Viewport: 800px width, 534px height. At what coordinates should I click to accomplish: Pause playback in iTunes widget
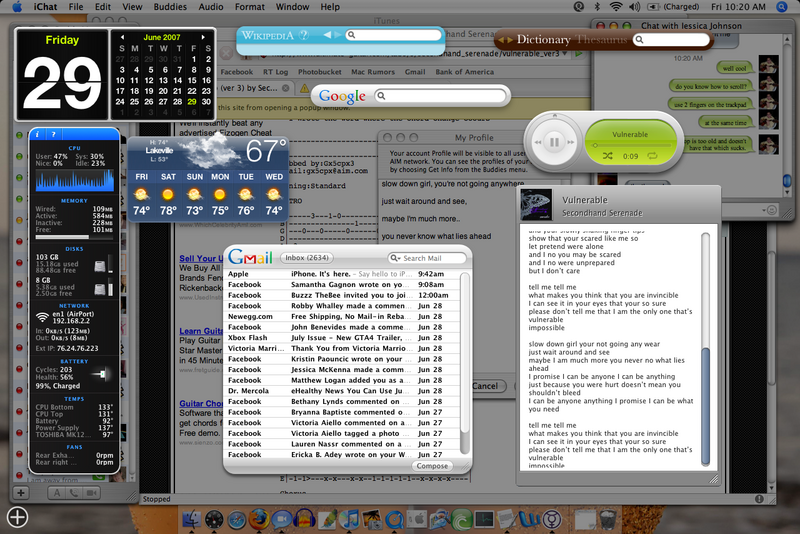tap(554, 142)
